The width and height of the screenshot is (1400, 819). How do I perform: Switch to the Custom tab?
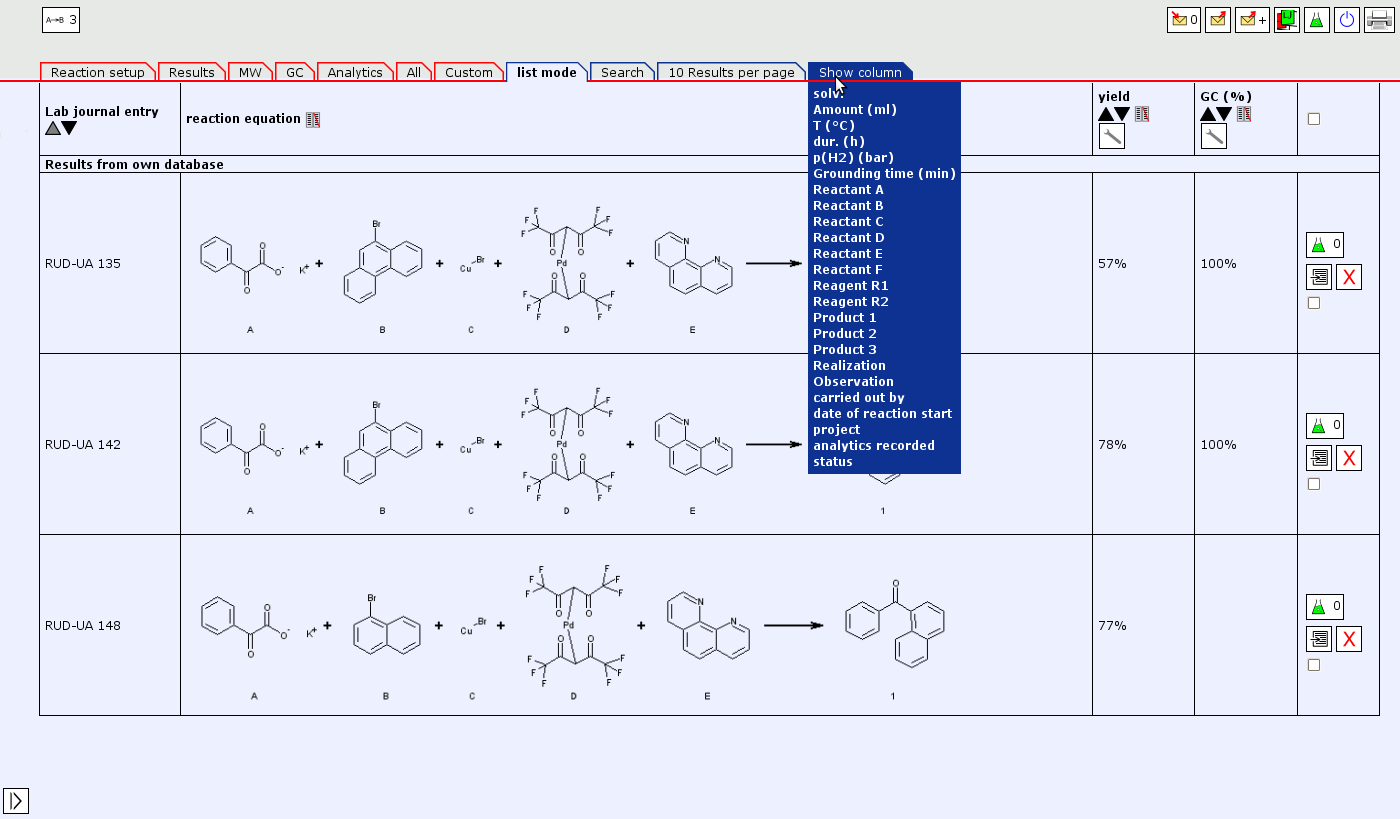(x=469, y=72)
